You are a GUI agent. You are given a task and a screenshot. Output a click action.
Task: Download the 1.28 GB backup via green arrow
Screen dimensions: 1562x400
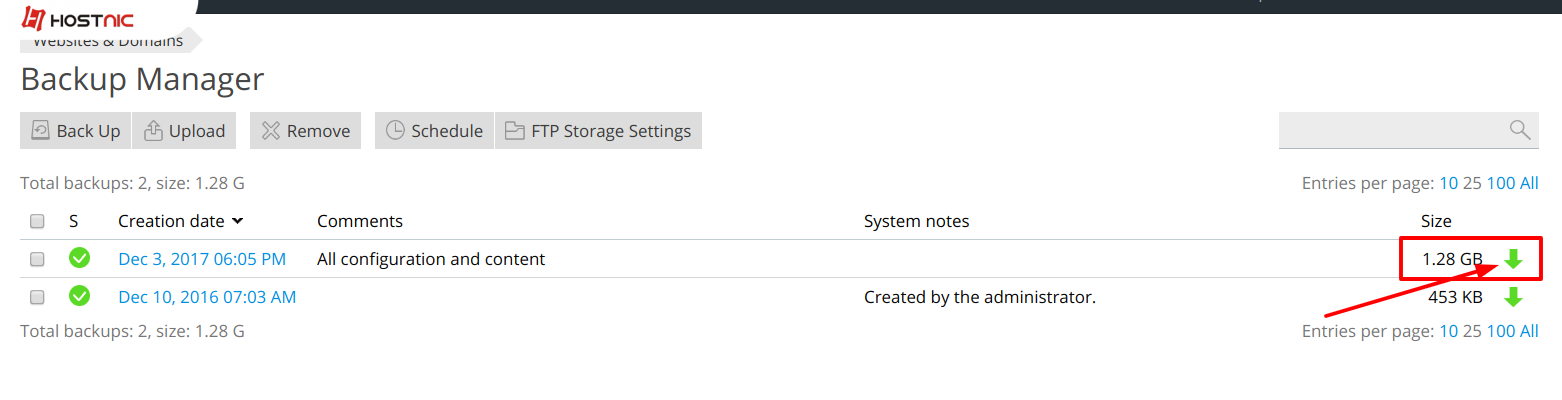(x=1513, y=259)
